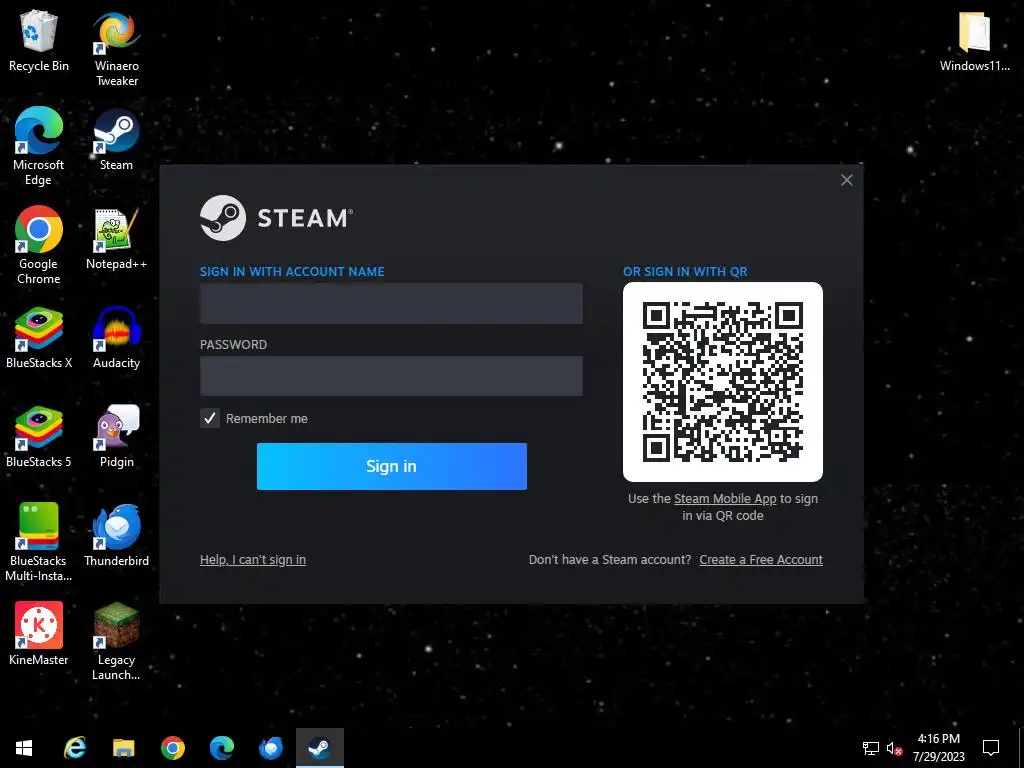1024x768 pixels.
Task: Click the taskbar clock showing 4:16 PM
Action: 938,748
